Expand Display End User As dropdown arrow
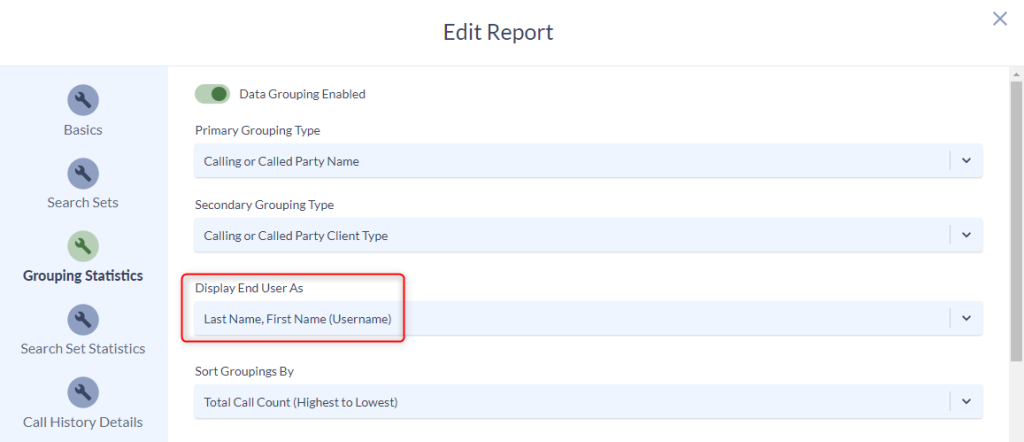The width and height of the screenshot is (1024, 442). [x=967, y=319]
